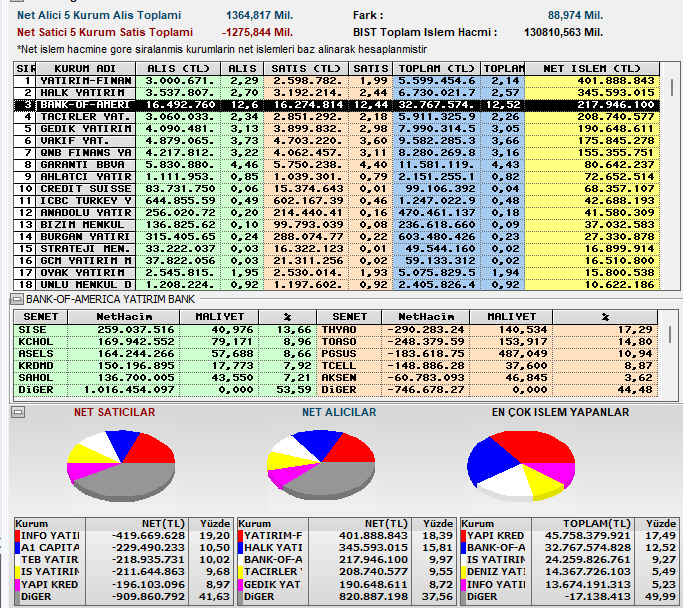Select the ANADOLU YATIR row
Viewport: 683px width, 608px height.
(x=336, y=213)
